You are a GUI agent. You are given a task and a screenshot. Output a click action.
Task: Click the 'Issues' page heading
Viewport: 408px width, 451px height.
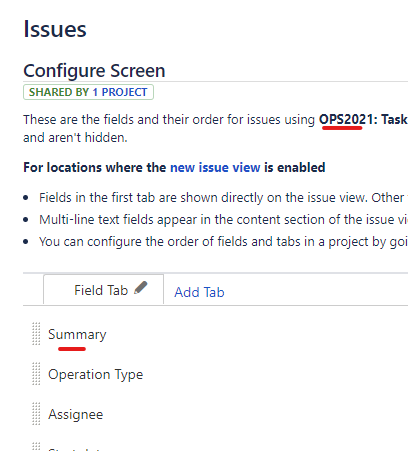pos(55,29)
